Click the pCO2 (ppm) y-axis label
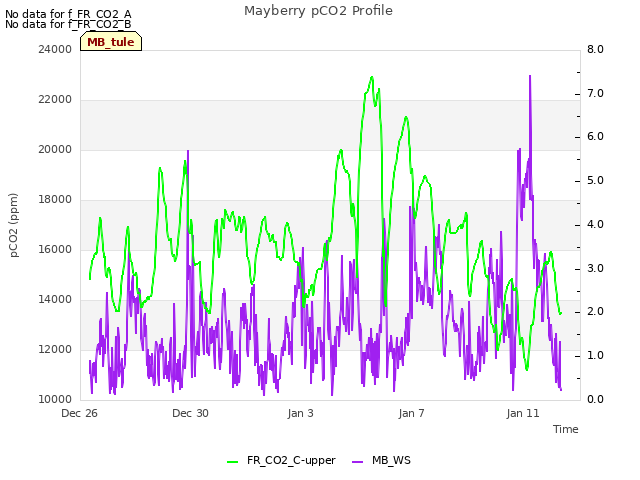Viewport: 640px width, 480px height. [x=14, y=225]
